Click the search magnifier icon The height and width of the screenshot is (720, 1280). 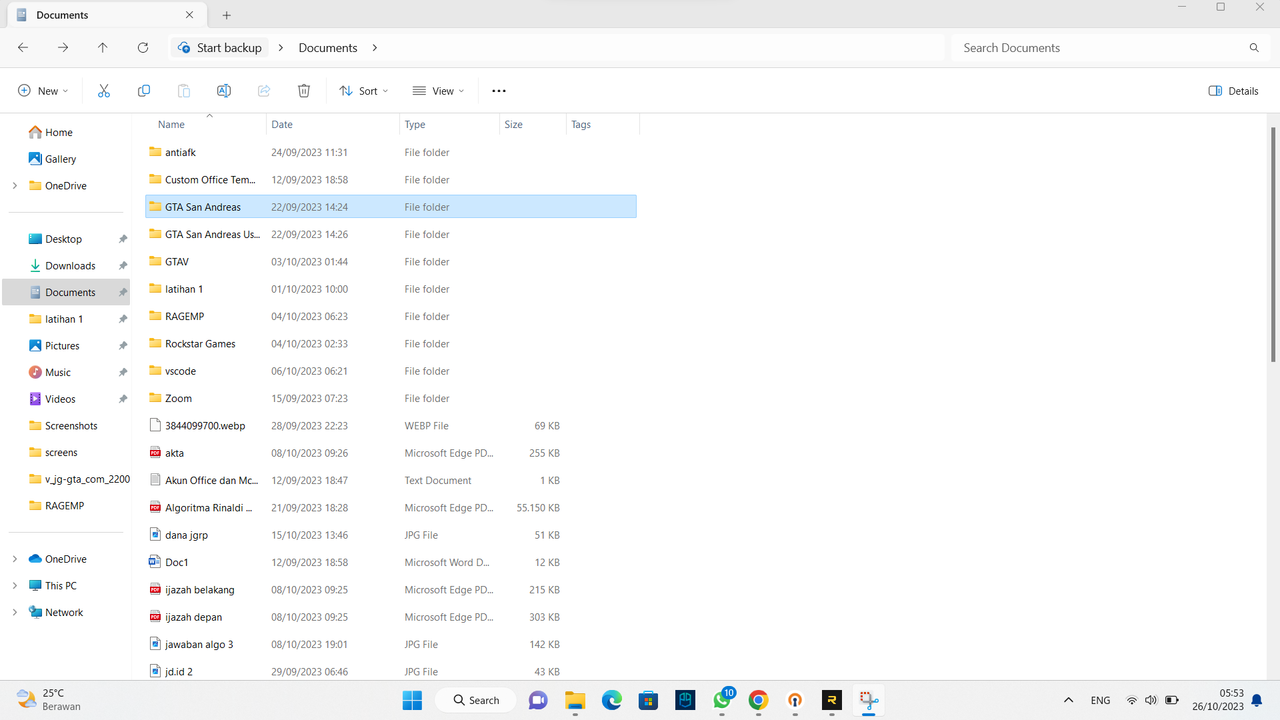pyautogui.click(x=1254, y=48)
